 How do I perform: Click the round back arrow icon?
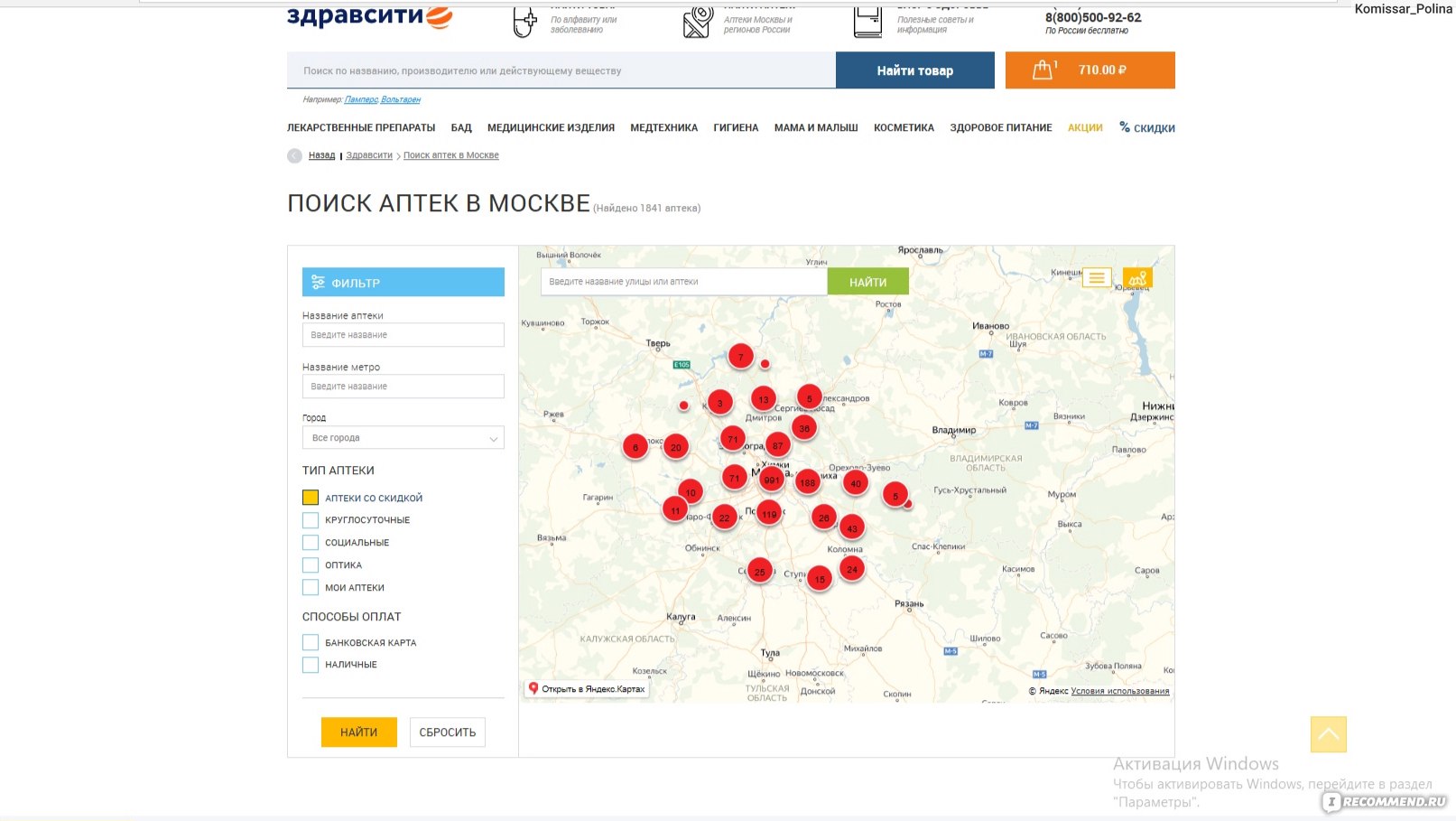(x=295, y=155)
